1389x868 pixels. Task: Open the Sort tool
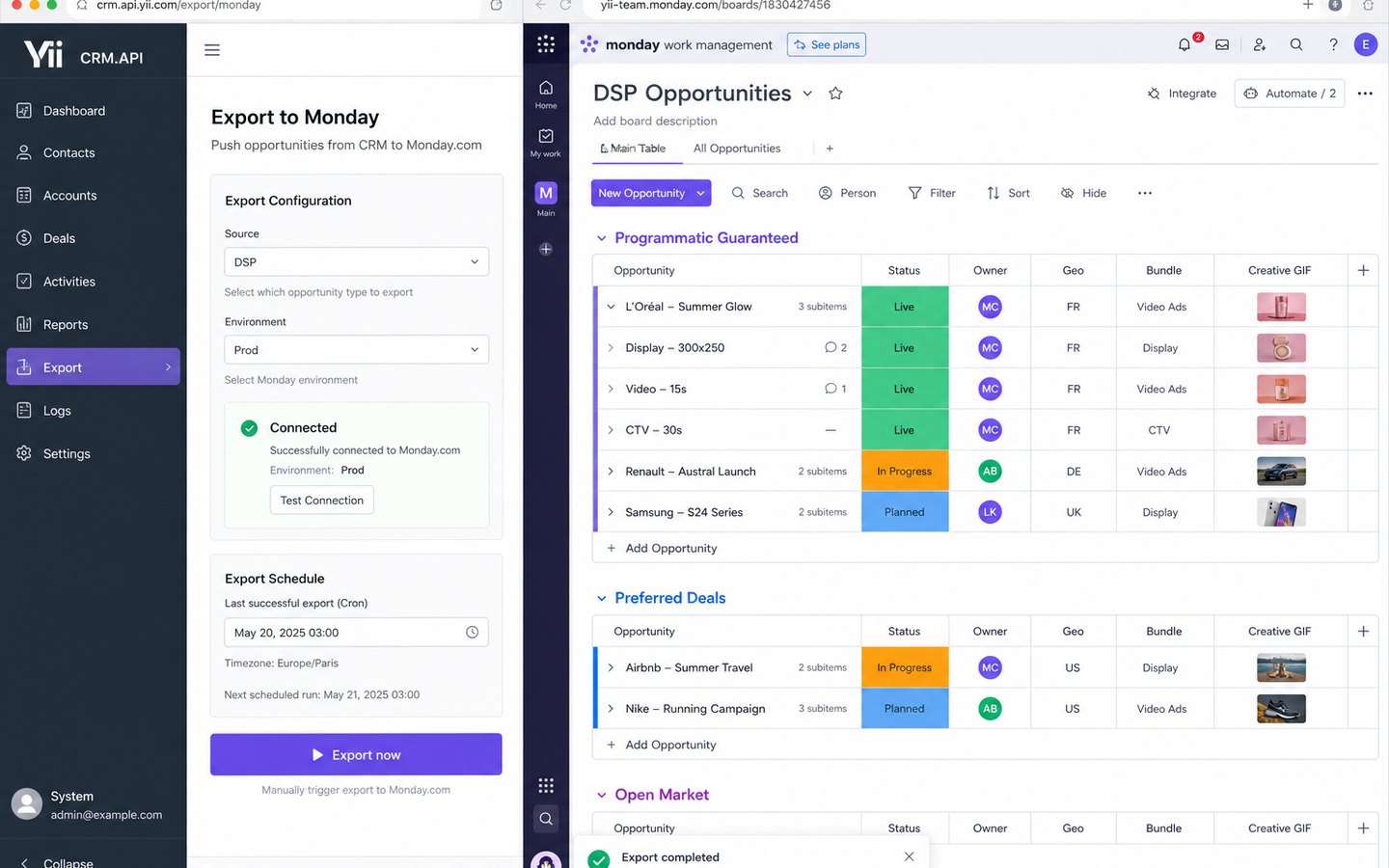1008,193
